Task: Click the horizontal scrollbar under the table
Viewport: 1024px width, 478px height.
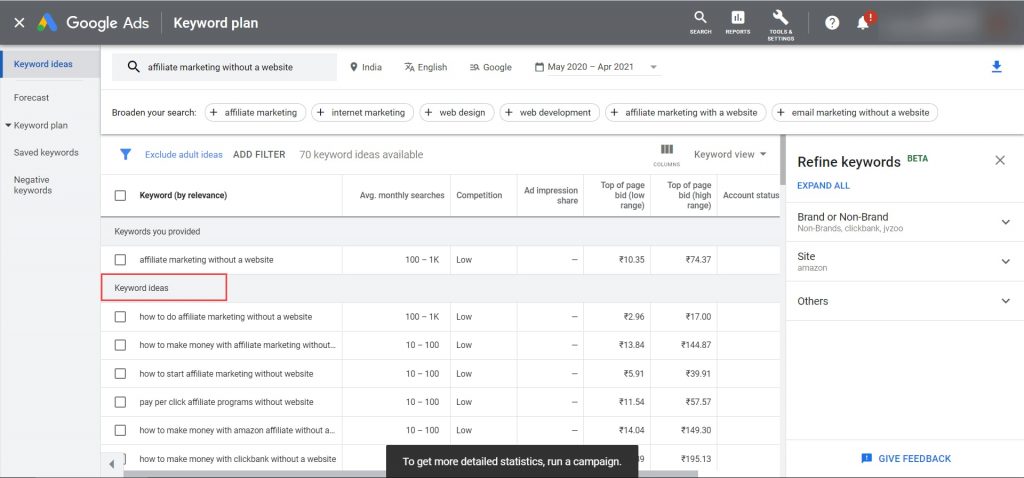Action: (x=410, y=473)
